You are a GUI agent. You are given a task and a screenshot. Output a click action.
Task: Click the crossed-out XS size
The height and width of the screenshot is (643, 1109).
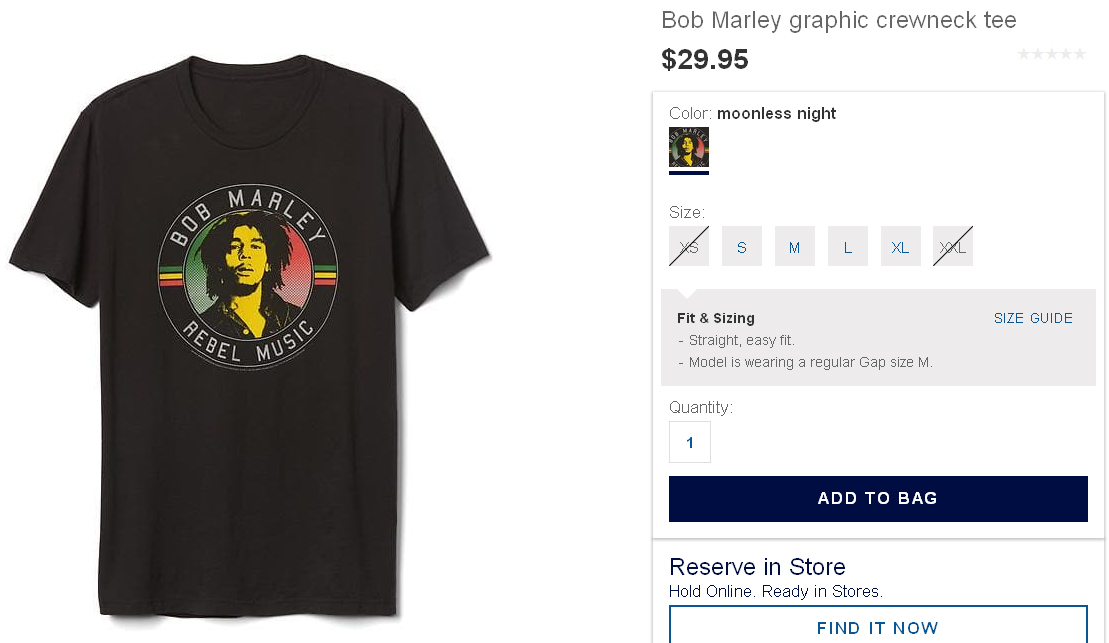(x=689, y=247)
